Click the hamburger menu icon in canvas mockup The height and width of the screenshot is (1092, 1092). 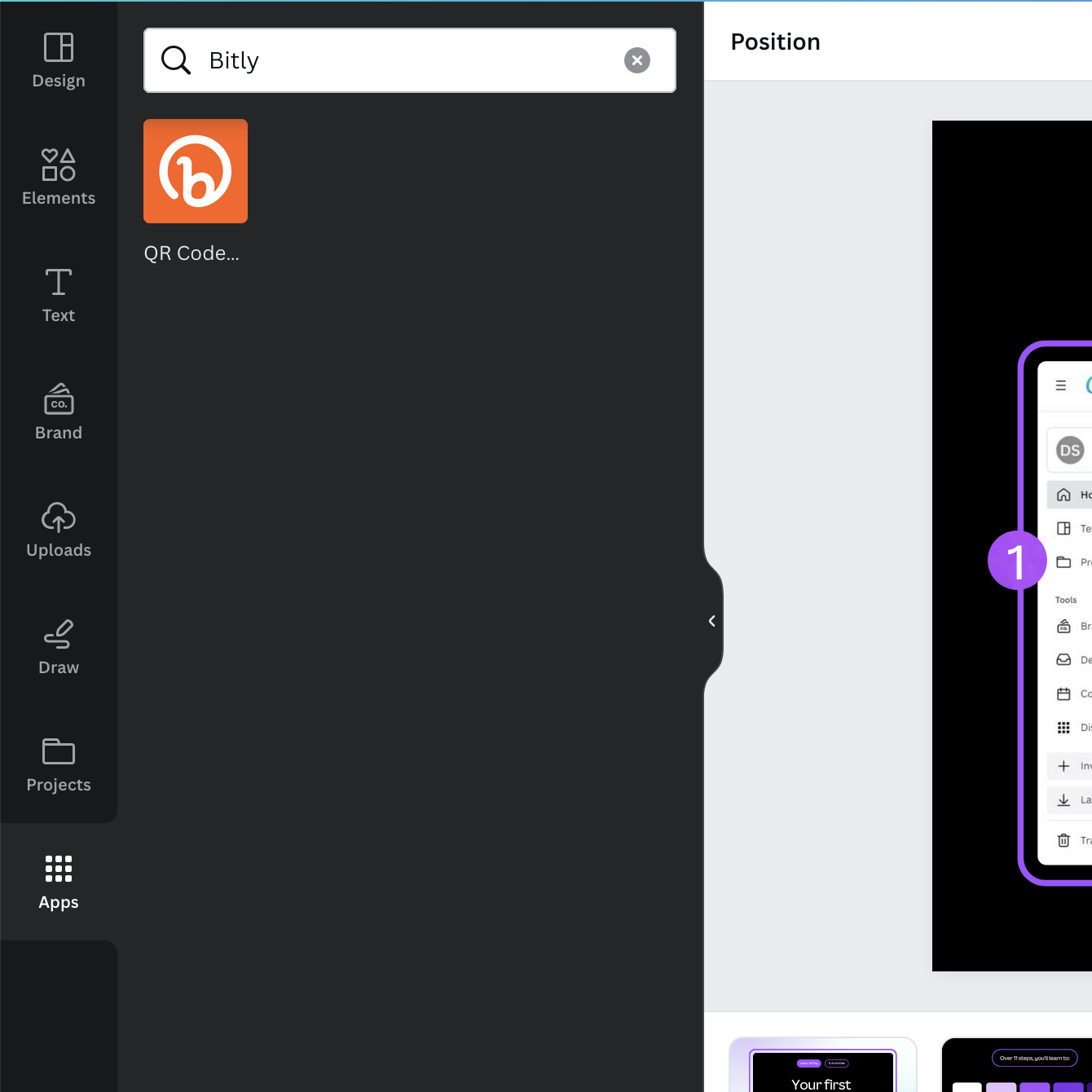pyautogui.click(x=1061, y=385)
